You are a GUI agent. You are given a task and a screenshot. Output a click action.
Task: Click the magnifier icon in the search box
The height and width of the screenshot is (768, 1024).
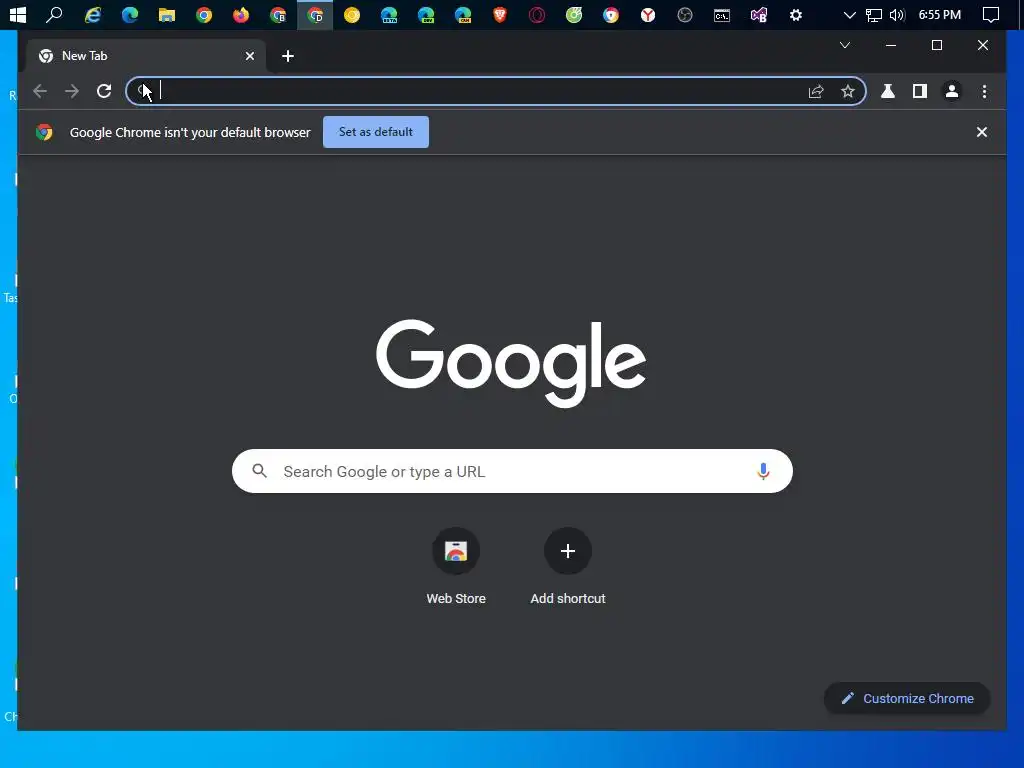pyautogui.click(x=259, y=471)
